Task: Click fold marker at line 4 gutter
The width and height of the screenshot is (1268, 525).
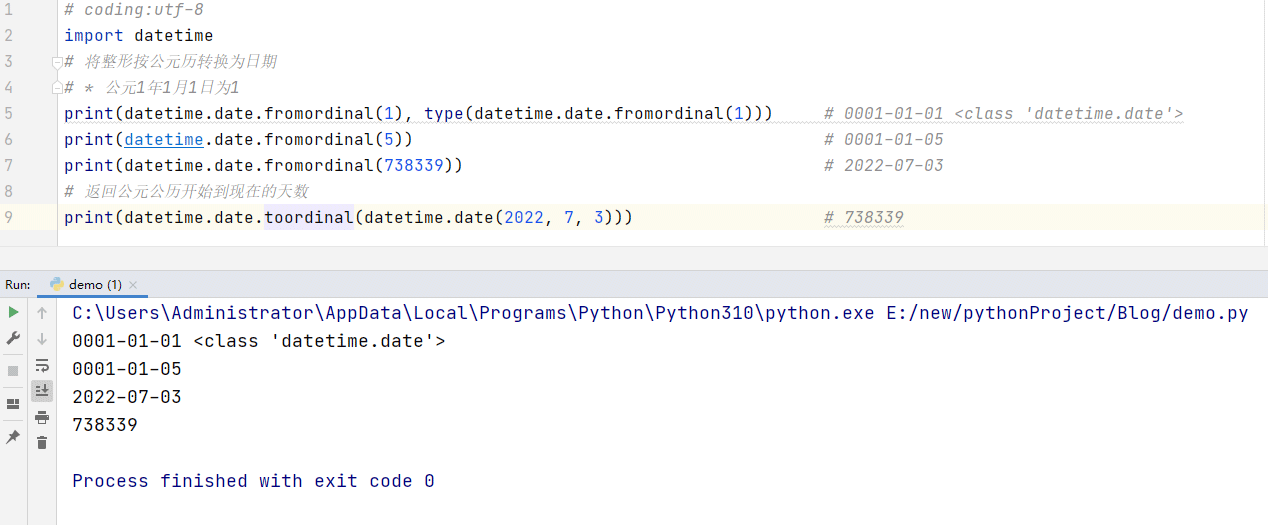Action: pyautogui.click(x=57, y=88)
